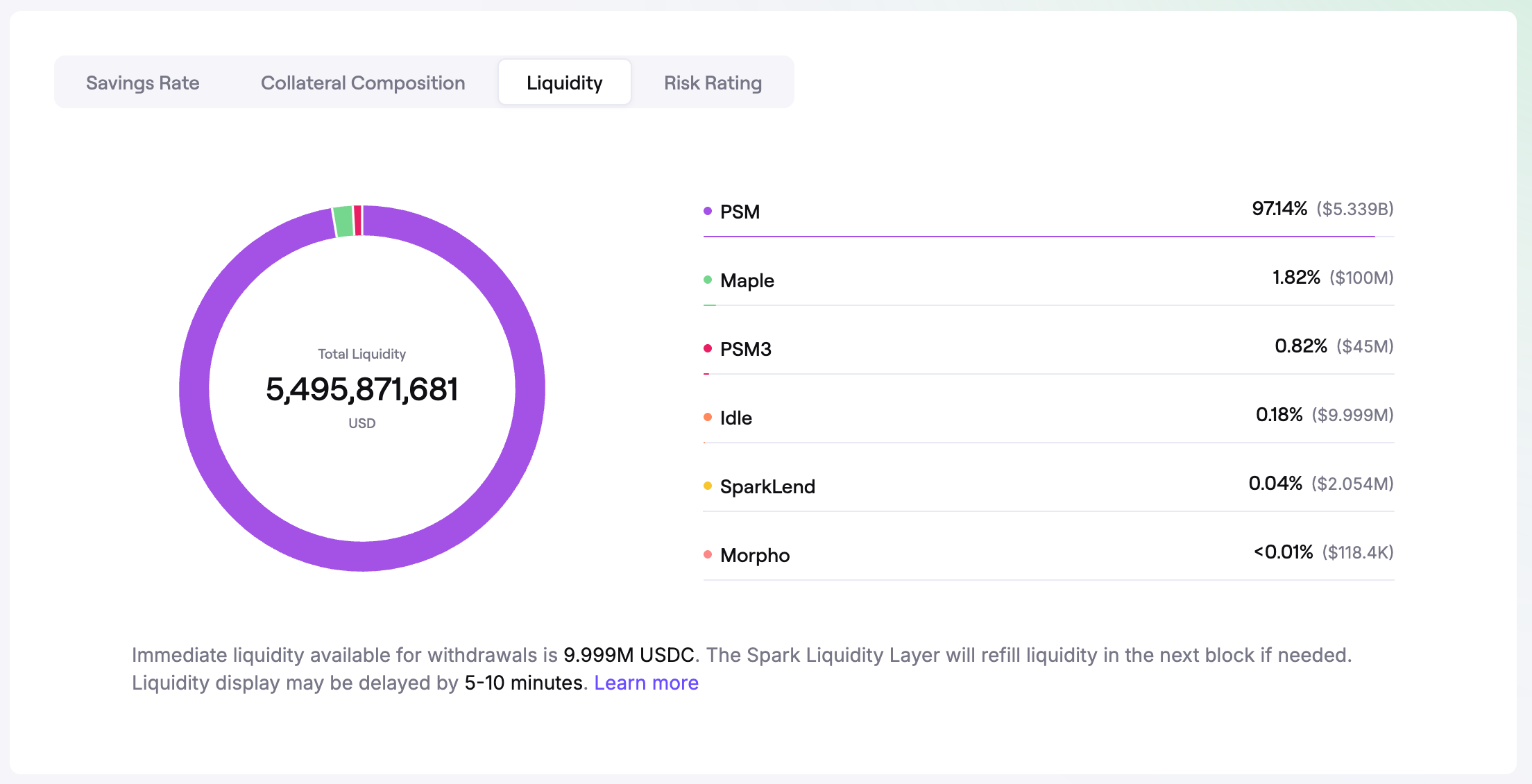Click the Maple row label
Screen dimensions: 1532x784
tap(747, 280)
